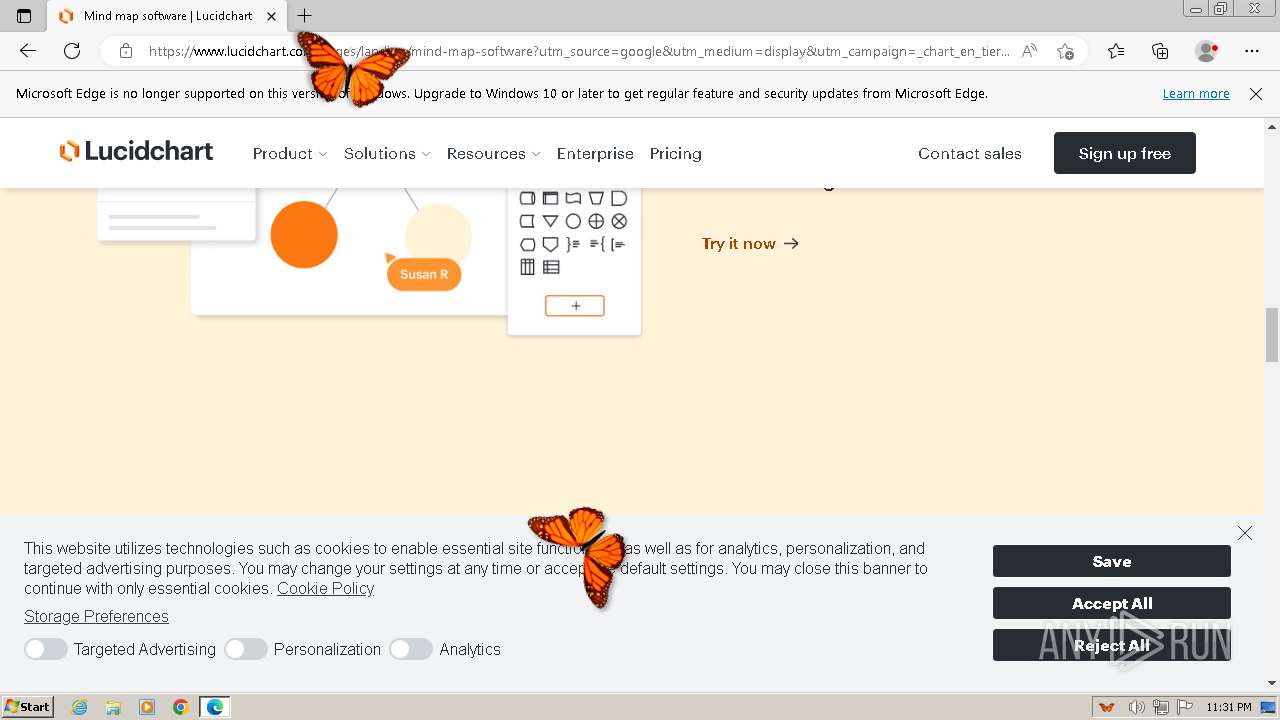The image size is (1280, 720).
Task: Enable Personalization cookies
Action: pyautogui.click(x=245, y=649)
